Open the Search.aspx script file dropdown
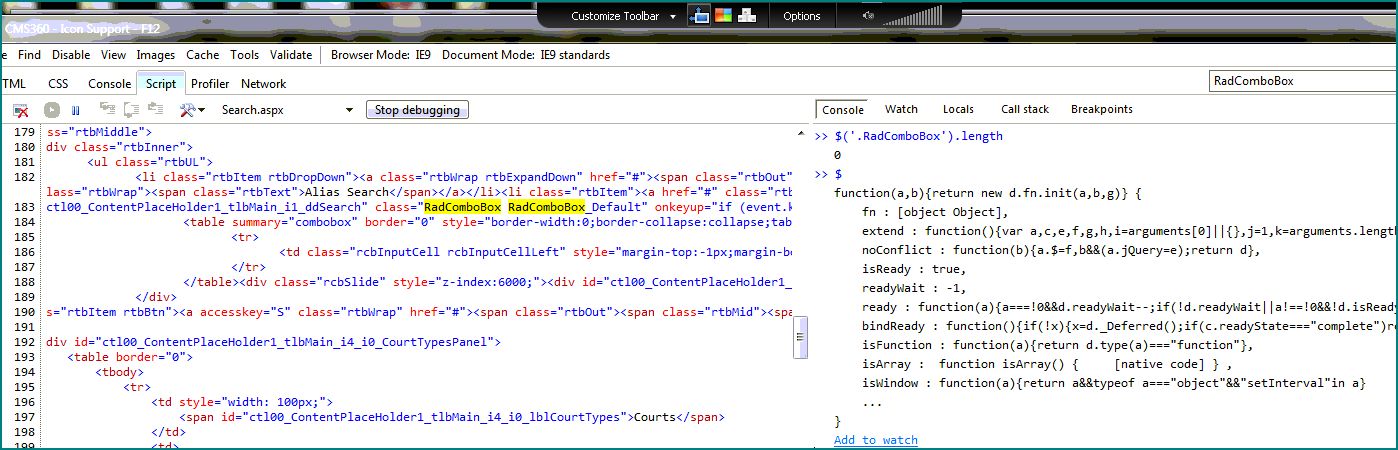Image resolution: width=1398 pixels, height=450 pixels. pos(288,110)
